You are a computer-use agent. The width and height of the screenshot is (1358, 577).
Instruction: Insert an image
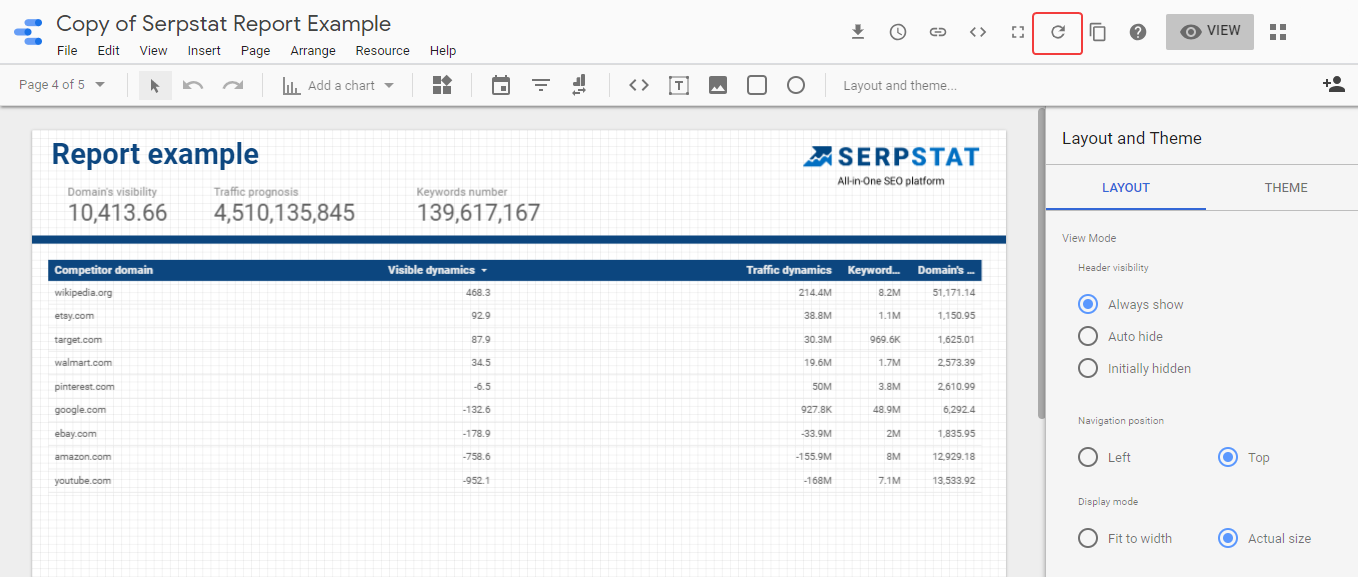(x=718, y=85)
